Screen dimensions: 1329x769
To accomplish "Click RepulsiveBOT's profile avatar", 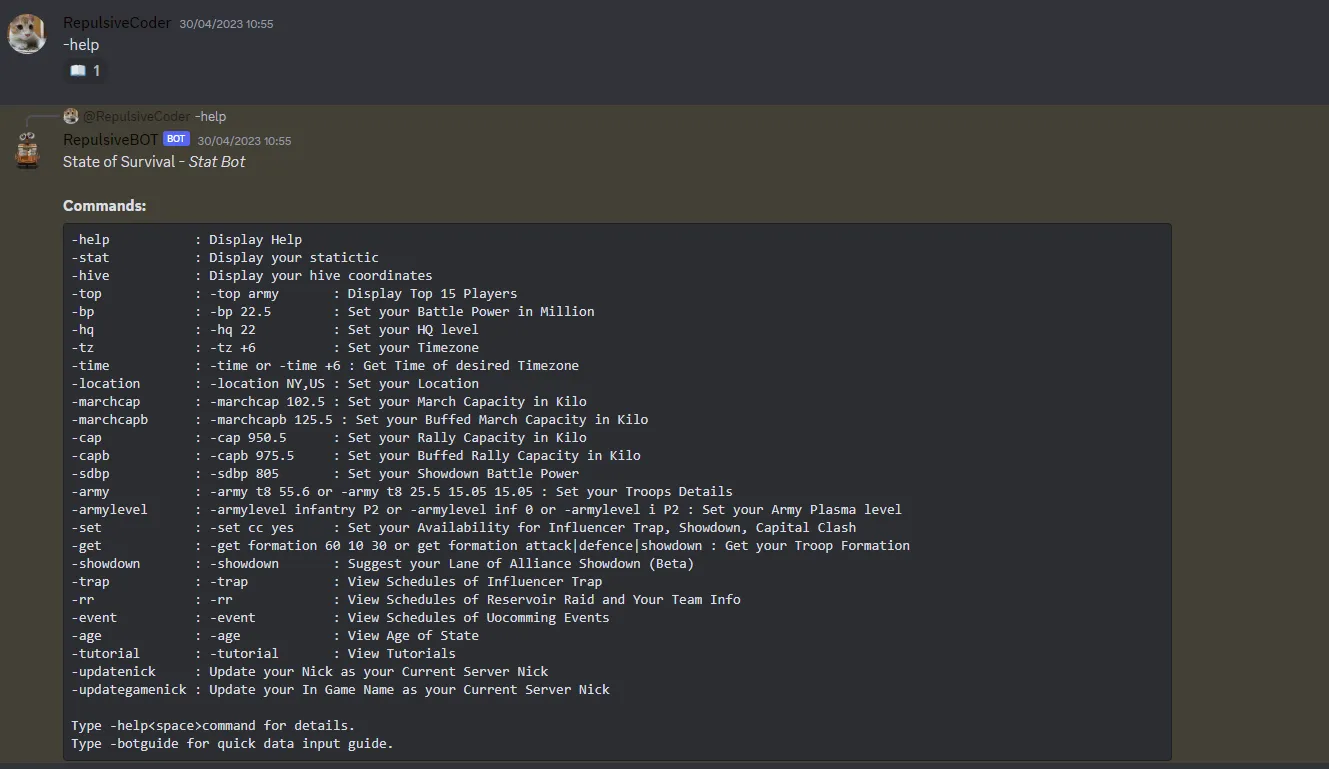I will click(27, 150).
